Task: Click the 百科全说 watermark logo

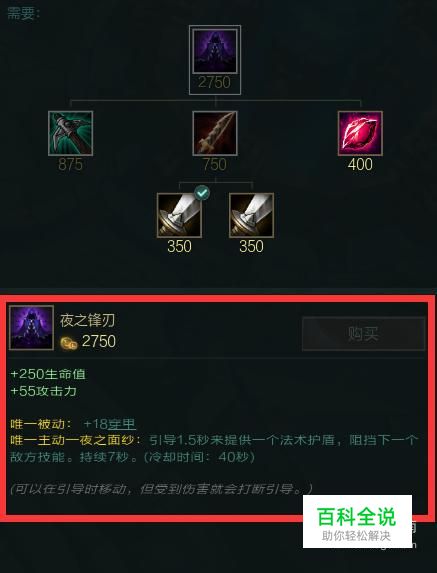Action: (x=357, y=521)
